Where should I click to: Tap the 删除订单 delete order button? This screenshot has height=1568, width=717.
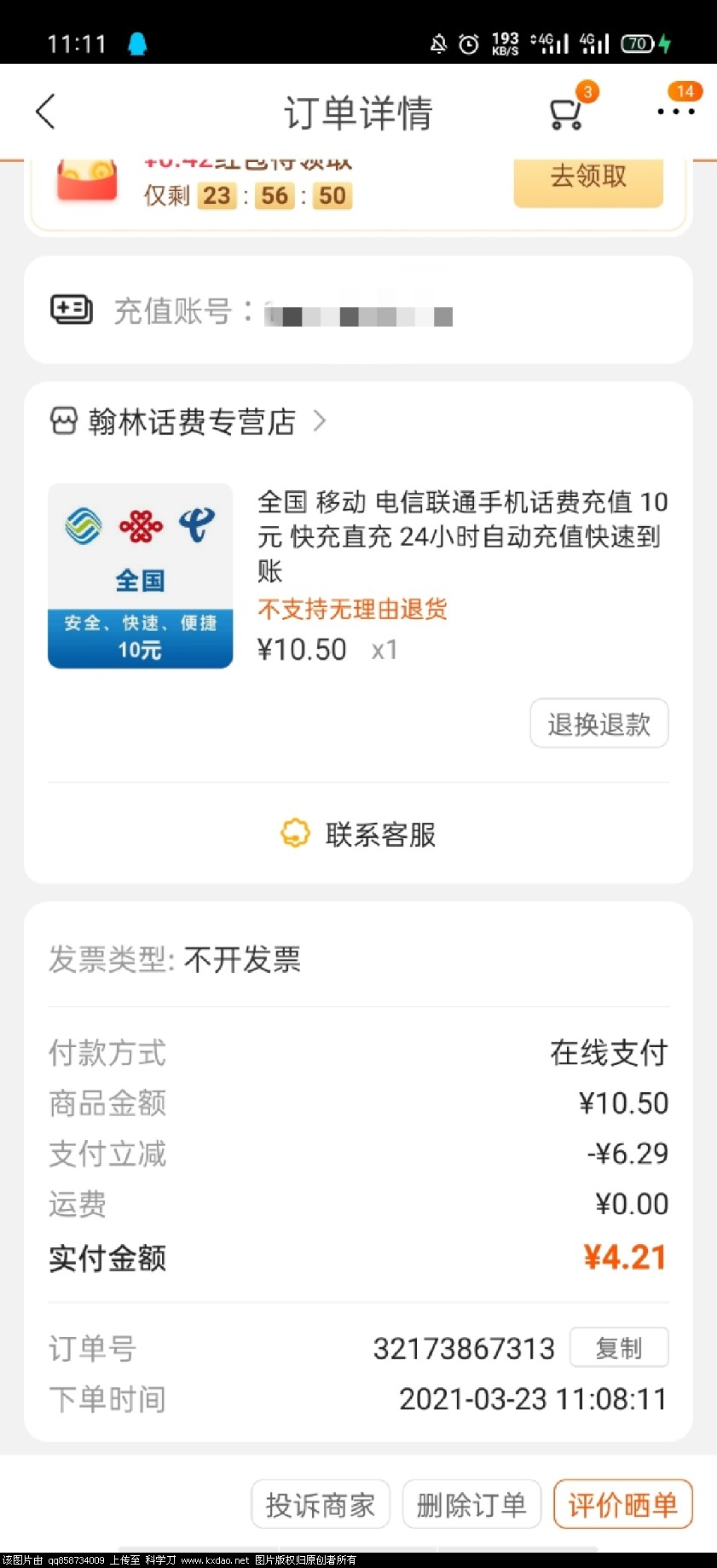[x=471, y=1505]
